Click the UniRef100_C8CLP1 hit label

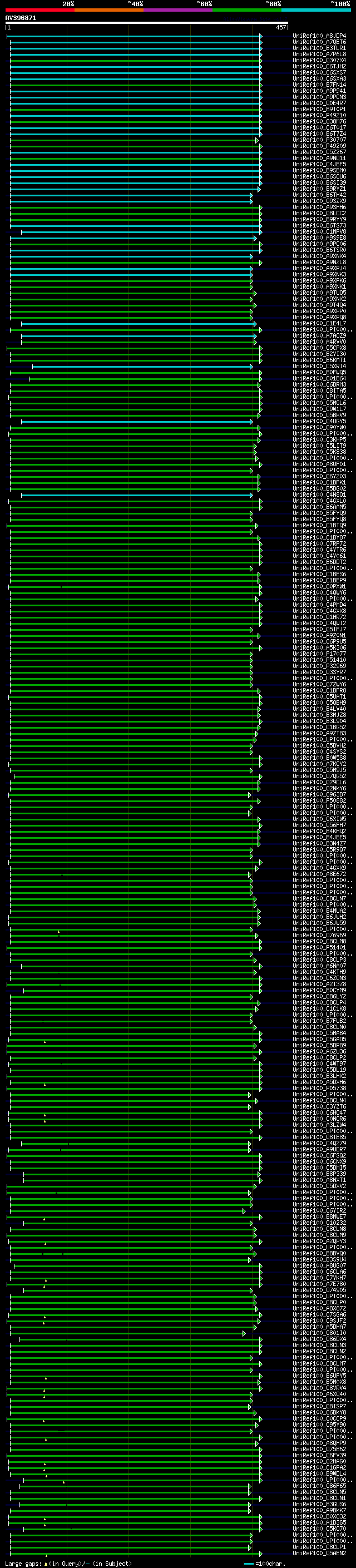point(319,1547)
